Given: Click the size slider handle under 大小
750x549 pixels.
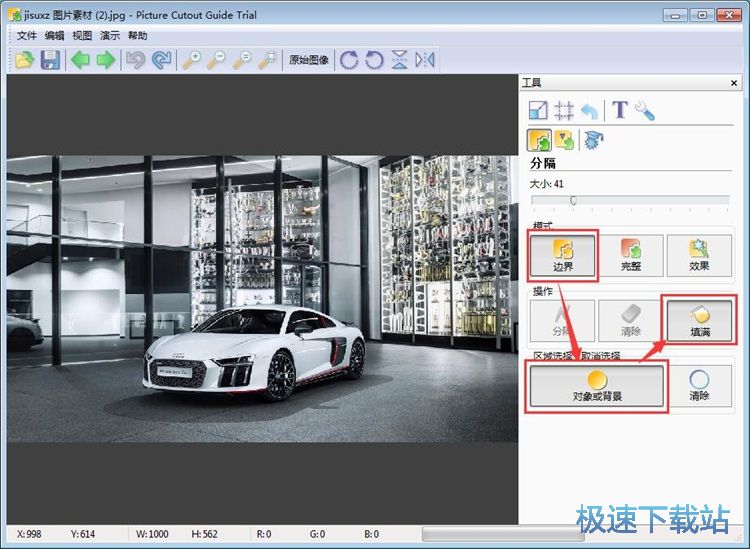Looking at the screenshot, I should [x=573, y=200].
